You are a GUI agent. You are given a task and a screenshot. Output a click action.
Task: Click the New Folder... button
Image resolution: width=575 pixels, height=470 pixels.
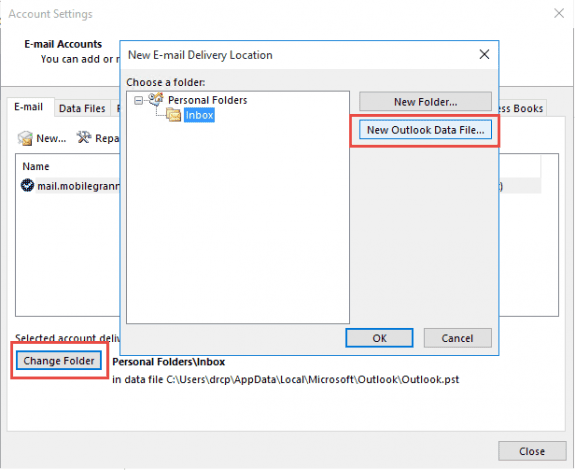point(425,102)
